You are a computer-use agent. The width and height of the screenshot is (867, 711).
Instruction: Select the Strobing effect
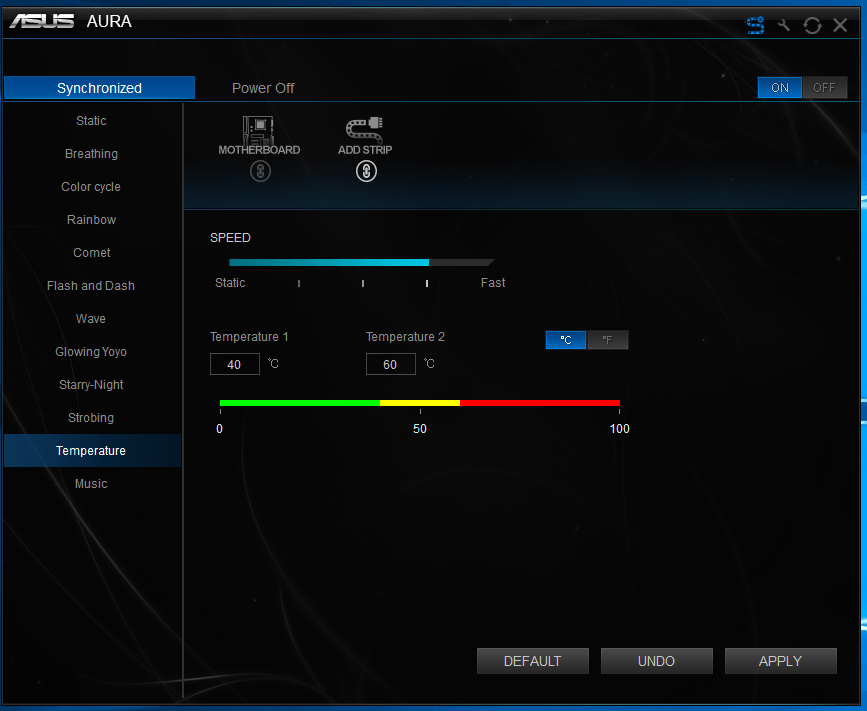91,417
